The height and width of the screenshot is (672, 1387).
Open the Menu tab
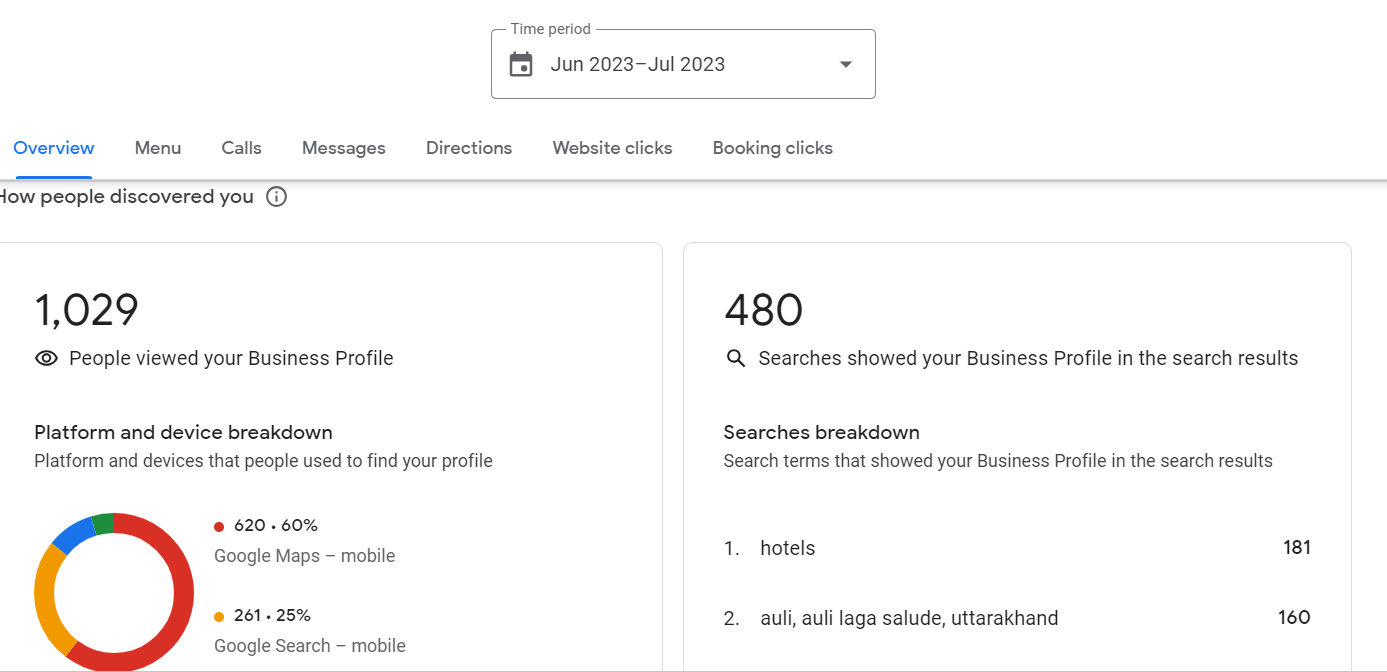coord(158,148)
